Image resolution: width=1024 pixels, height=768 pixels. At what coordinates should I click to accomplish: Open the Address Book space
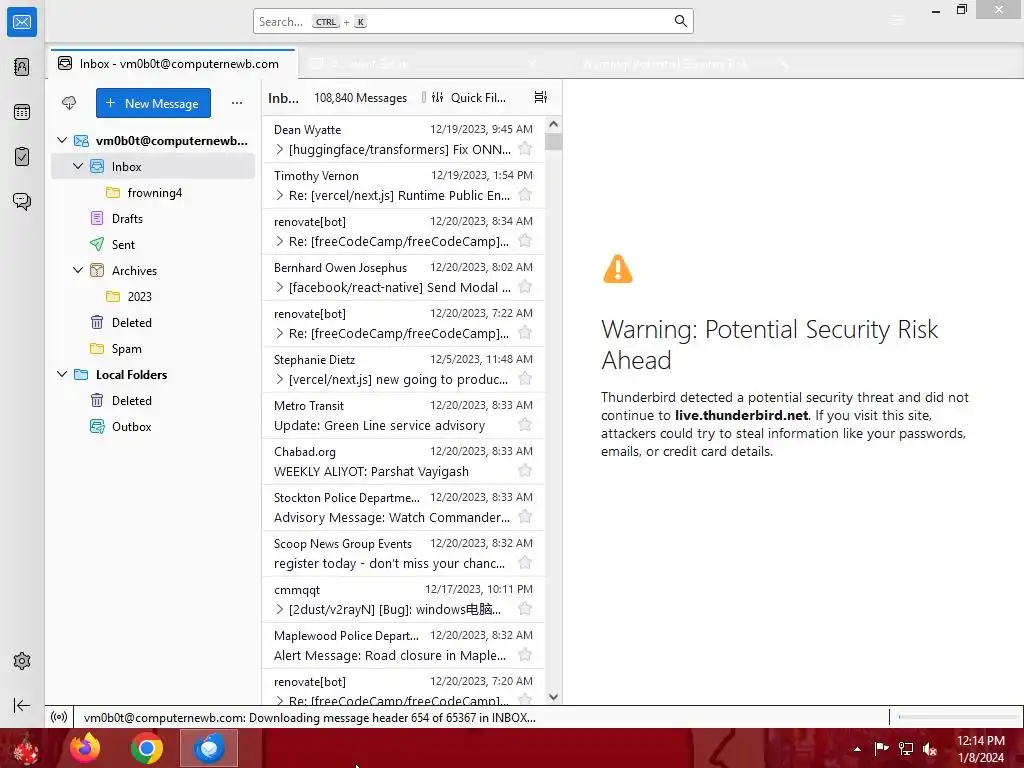22,67
